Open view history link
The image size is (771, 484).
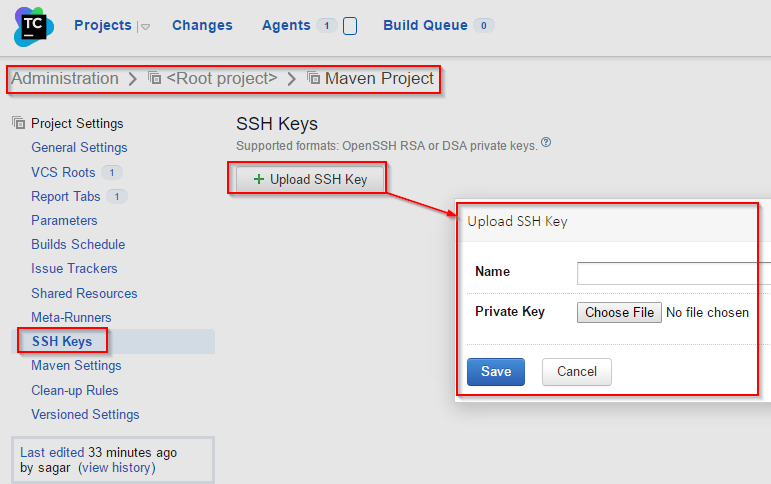click(x=117, y=468)
